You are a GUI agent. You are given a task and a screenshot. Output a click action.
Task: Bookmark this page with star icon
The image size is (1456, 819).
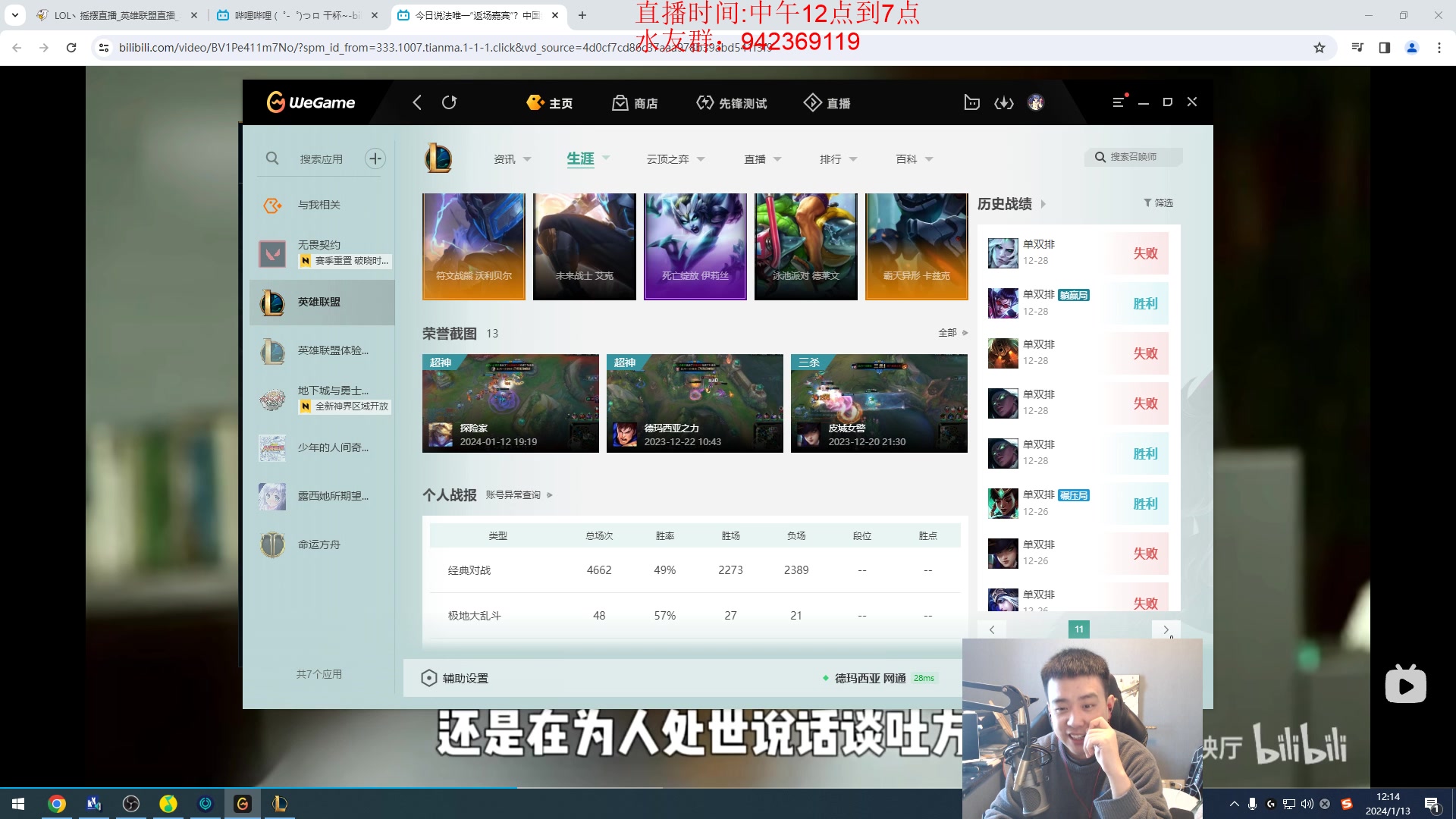(x=1319, y=48)
